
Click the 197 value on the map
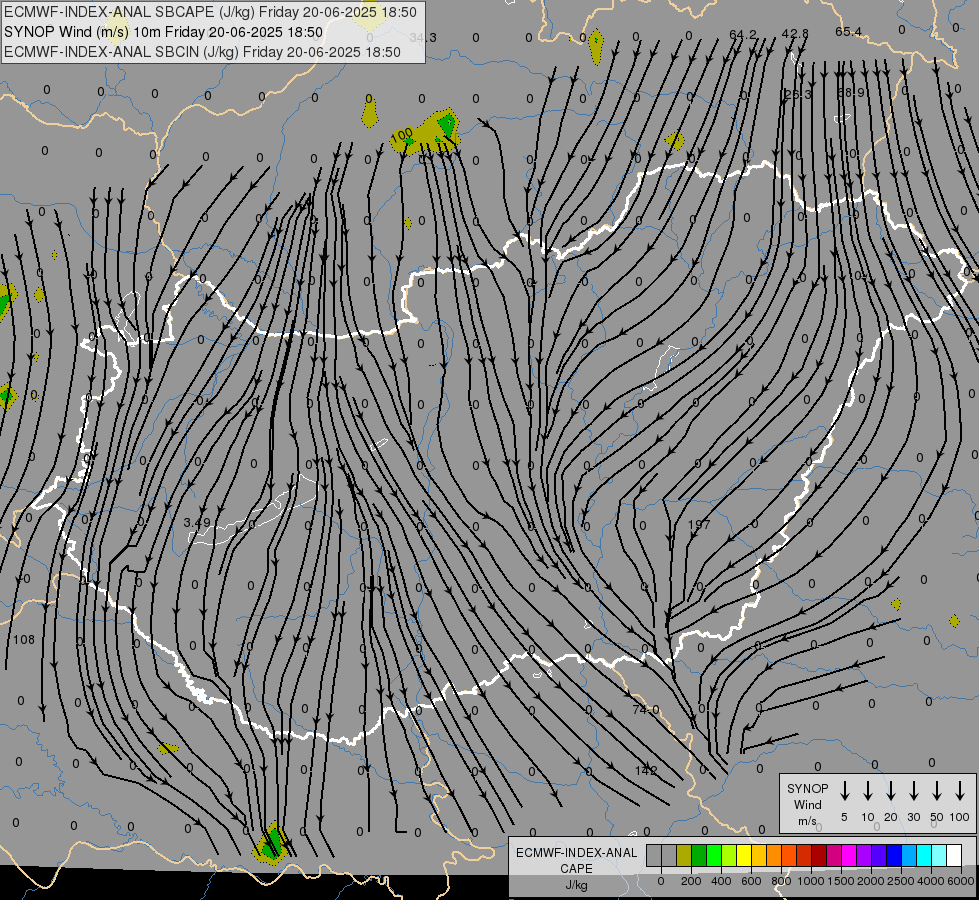[x=699, y=524]
